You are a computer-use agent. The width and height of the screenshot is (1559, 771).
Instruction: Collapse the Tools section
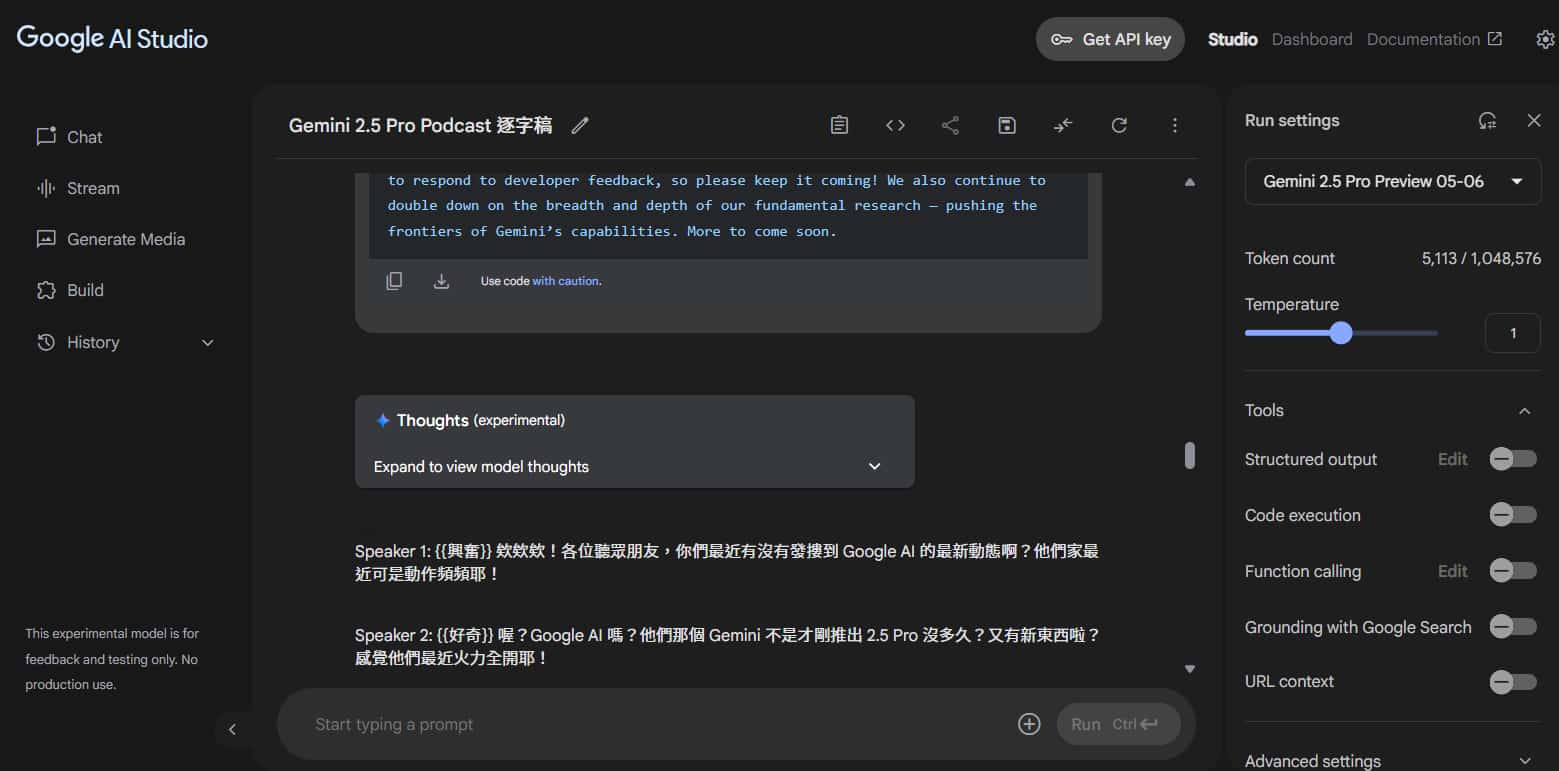pyautogui.click(x=1524, y=411)
